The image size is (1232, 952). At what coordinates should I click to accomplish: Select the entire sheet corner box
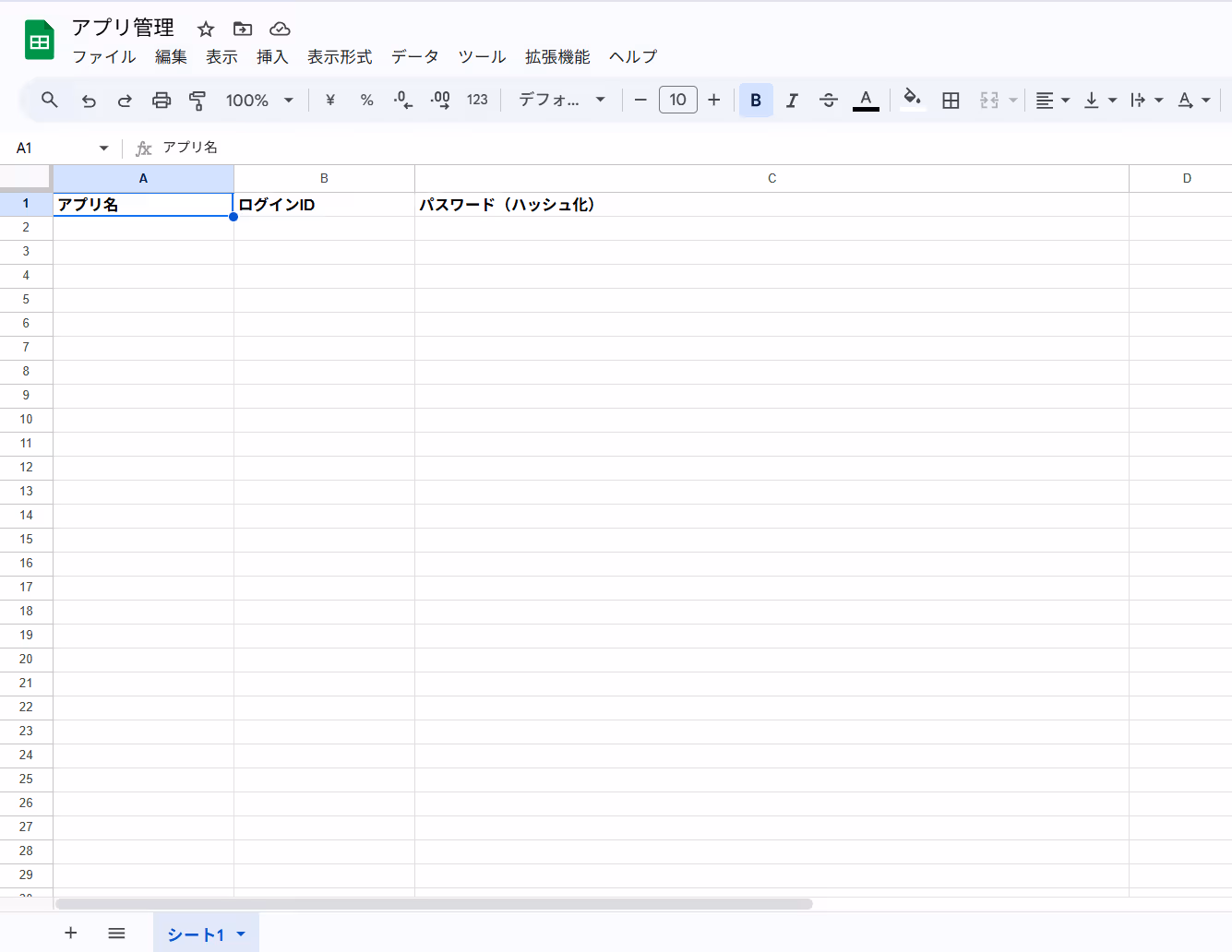click(x=26, y=177)
